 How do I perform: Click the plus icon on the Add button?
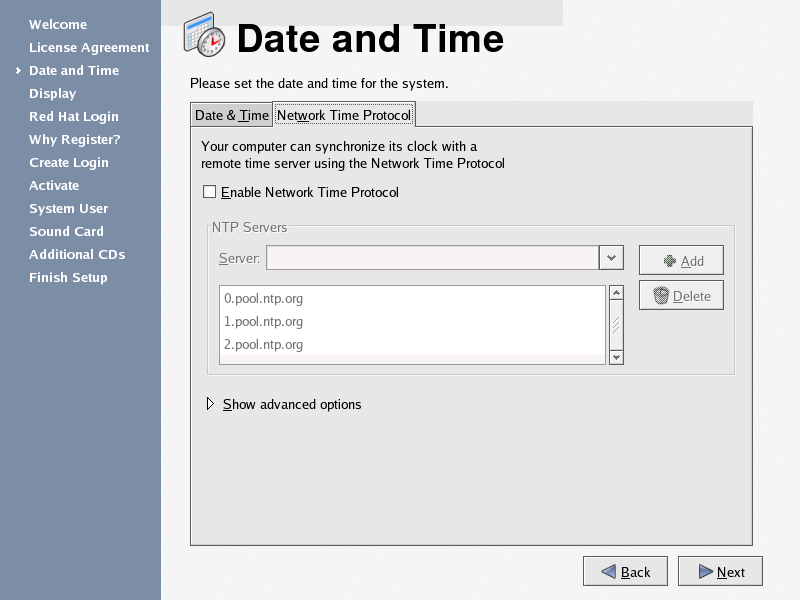coord(670,261)
